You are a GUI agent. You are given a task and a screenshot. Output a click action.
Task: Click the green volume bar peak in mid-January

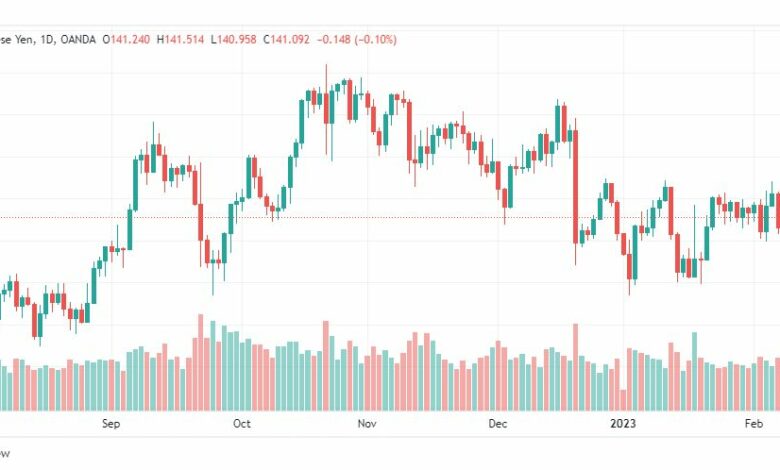click(694, 372)
